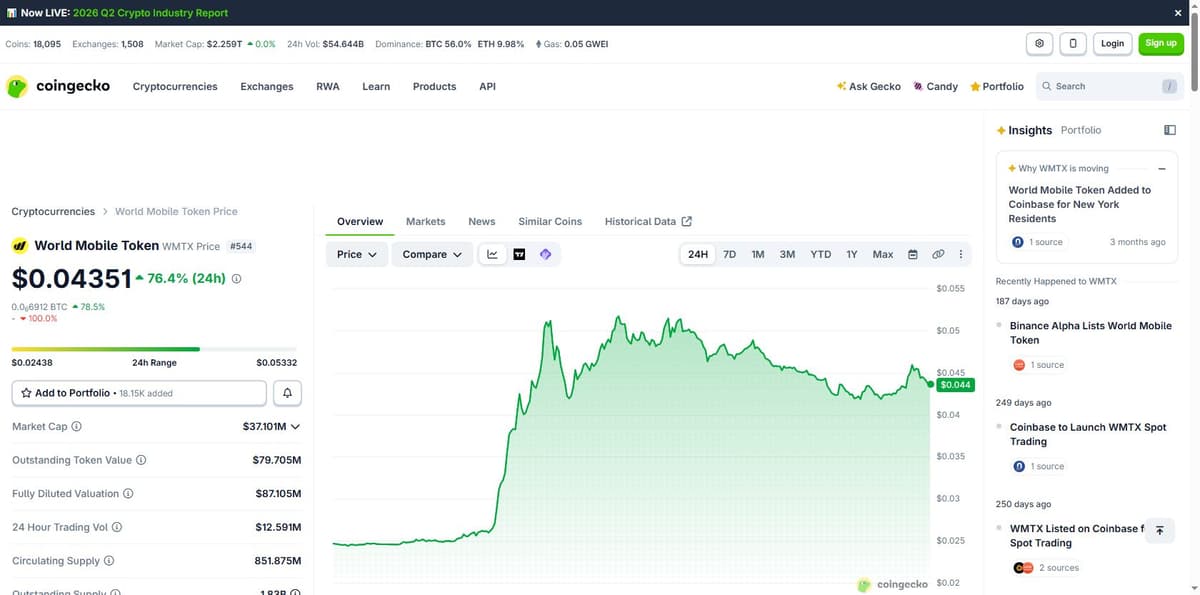Click Add to Portfolio button
Image resolution: width=1200 pixels, height=595 pixels.
click(139, 393)
